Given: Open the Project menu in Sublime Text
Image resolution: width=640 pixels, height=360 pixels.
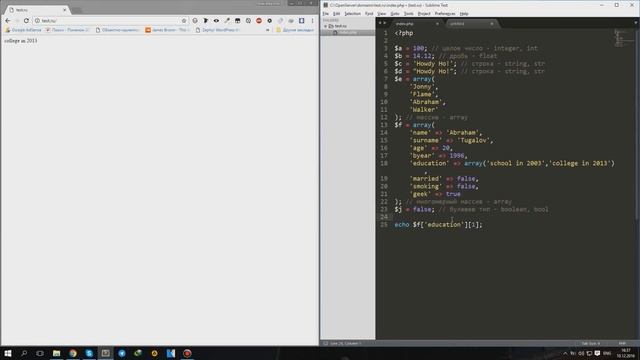Looking at the screenshot, I should pyautogui.click(x=424, y=13).
